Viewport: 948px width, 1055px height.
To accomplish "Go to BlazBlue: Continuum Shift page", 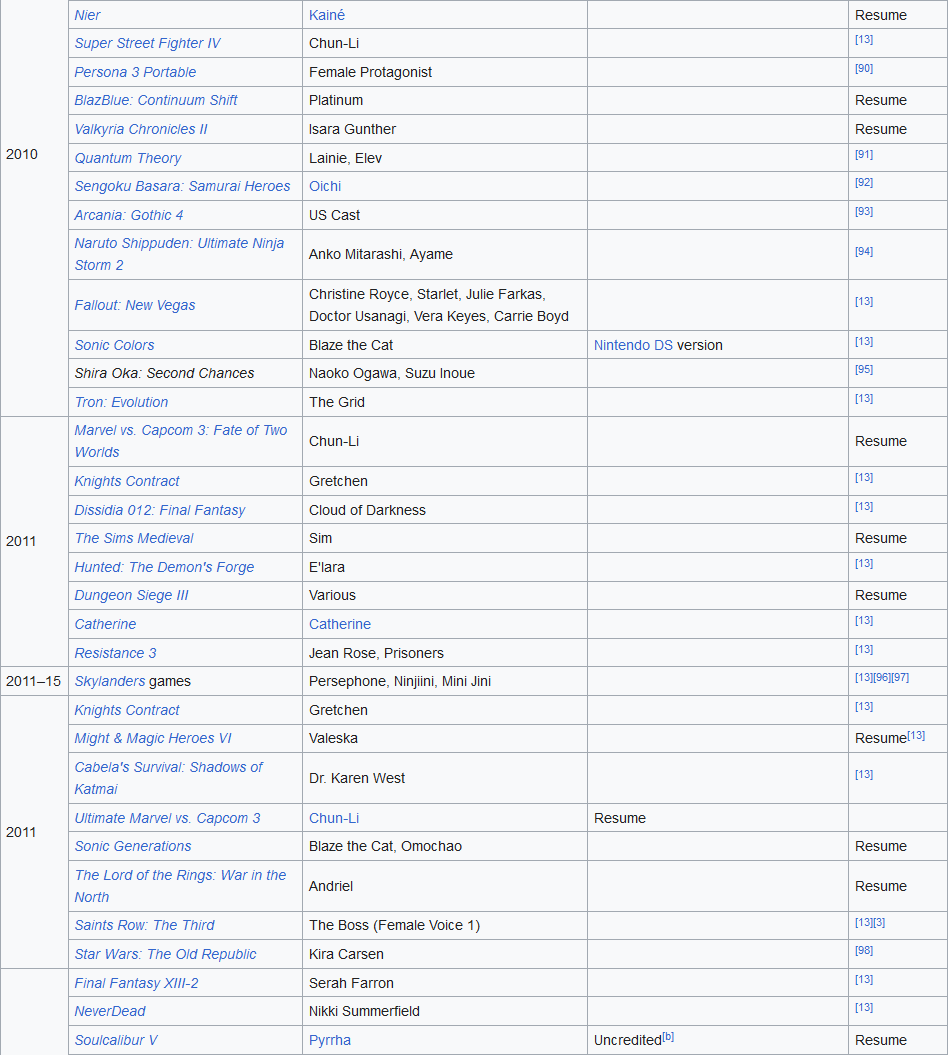I will pos(156,100).
